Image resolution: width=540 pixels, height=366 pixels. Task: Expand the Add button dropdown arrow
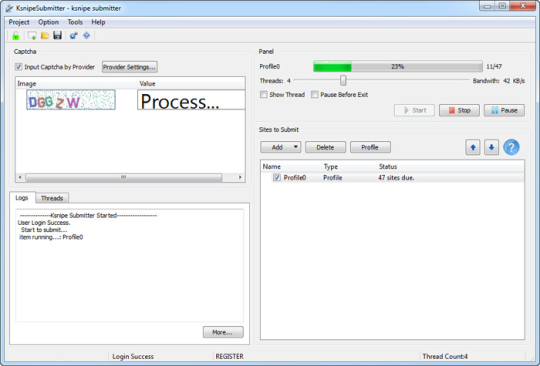(x=295, y=147)
